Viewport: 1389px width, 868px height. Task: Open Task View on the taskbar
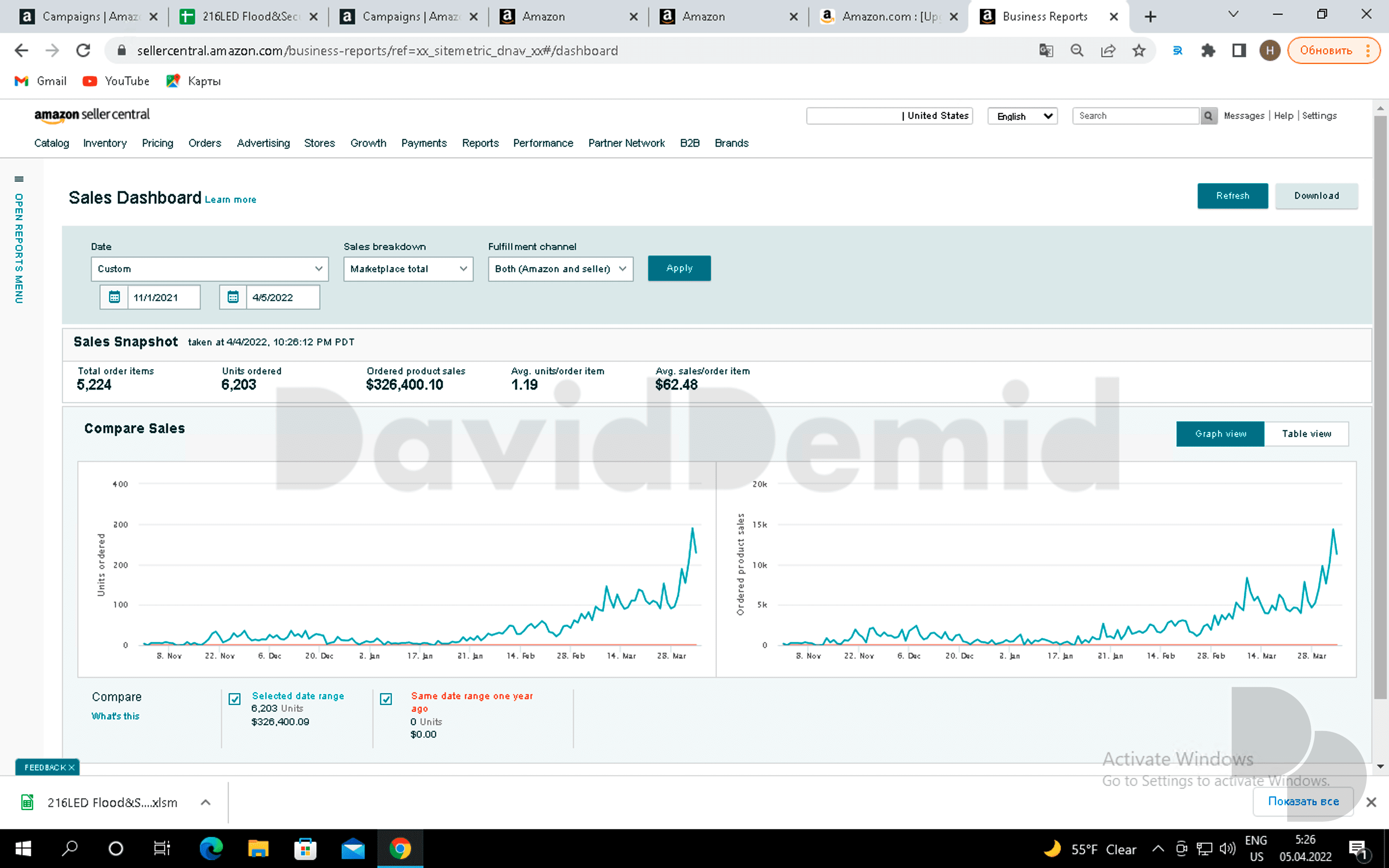[163, 849]
